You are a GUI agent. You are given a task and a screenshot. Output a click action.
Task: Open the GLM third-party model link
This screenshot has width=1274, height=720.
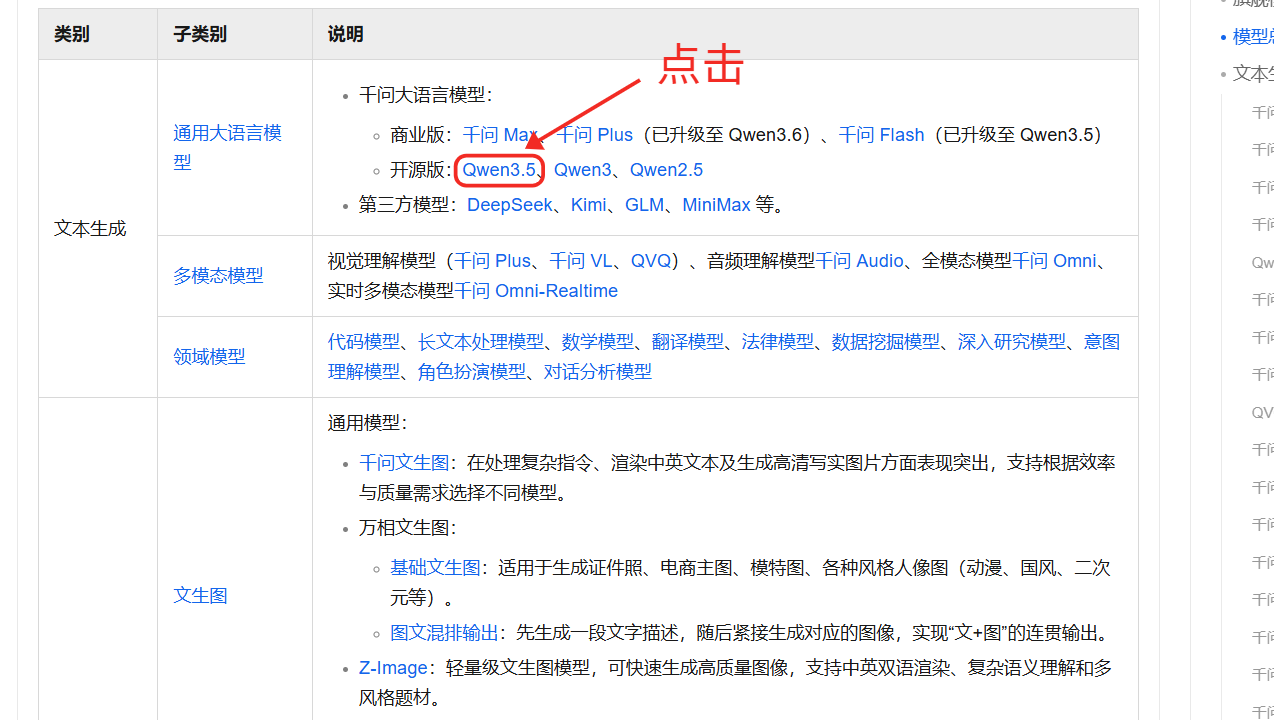point(644,205)
